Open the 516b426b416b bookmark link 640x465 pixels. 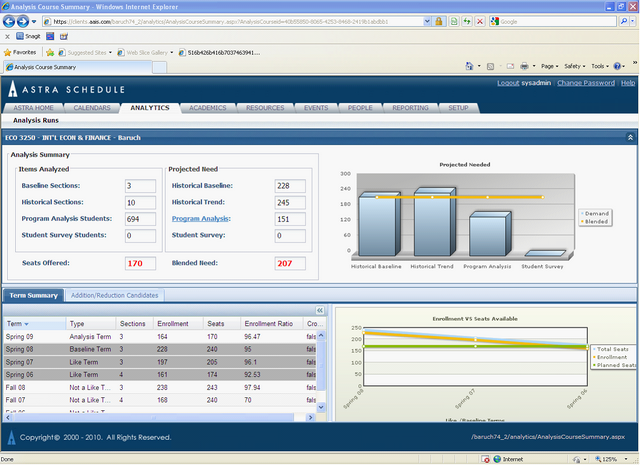pyautogui.click(x=220, y=53)
